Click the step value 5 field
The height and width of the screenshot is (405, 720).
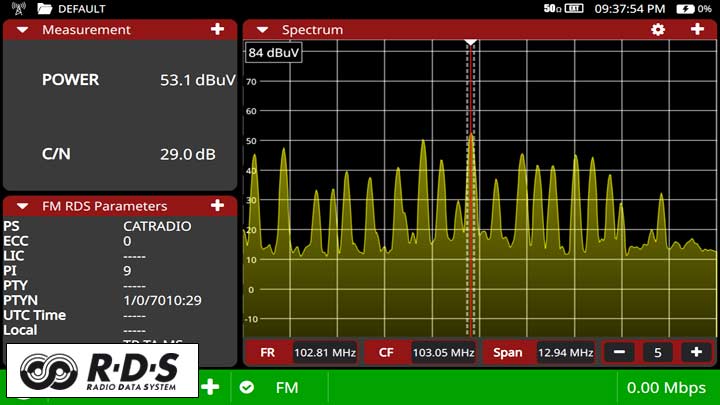tap(658, 353)
